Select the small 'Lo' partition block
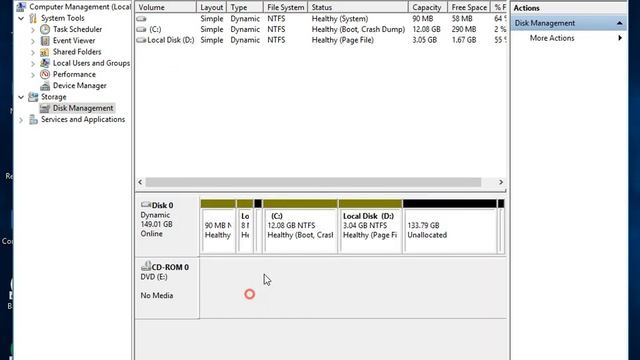 245,227
